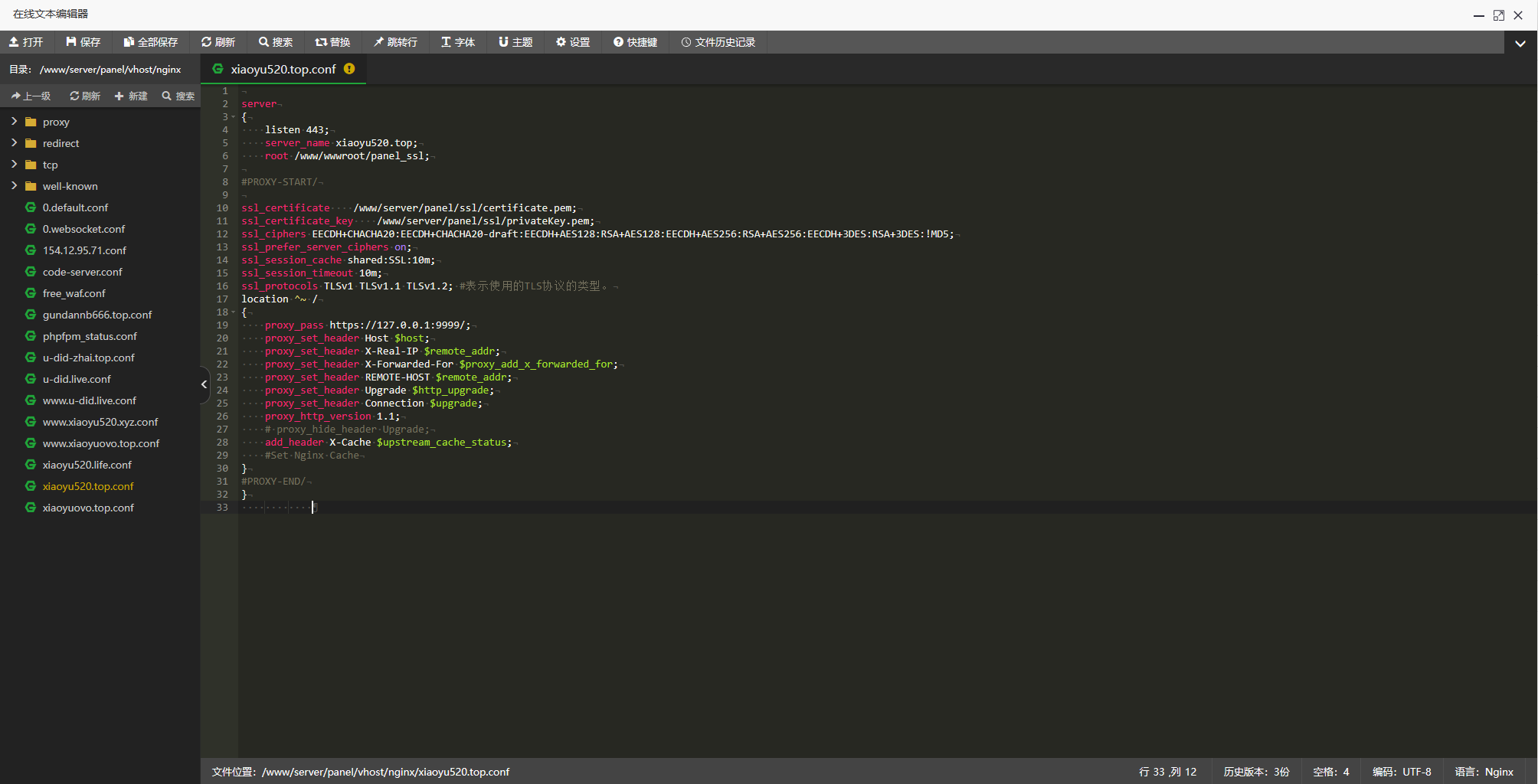1538x784 pixels.
Task: Open www.xiaoyu520.xyz.conf file
Action: (100, 422)
